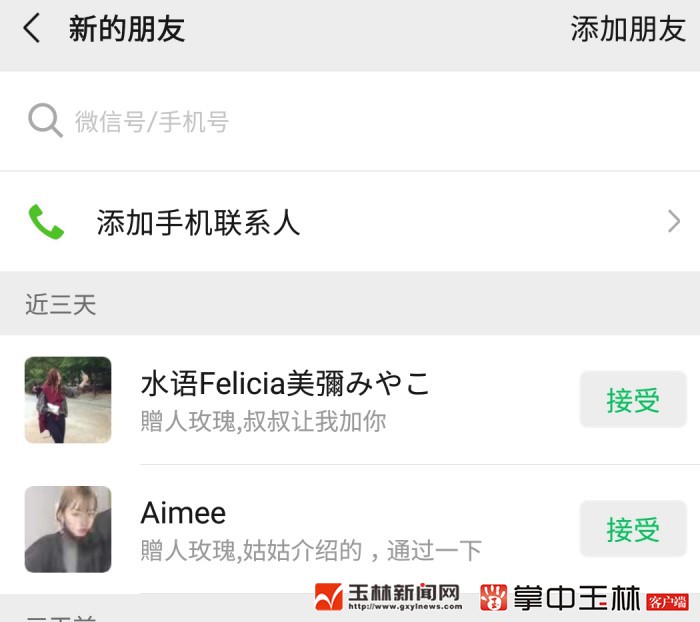Click the 玉林新闻网 logo watermark
700x622 pixels.
coord(388,598)
